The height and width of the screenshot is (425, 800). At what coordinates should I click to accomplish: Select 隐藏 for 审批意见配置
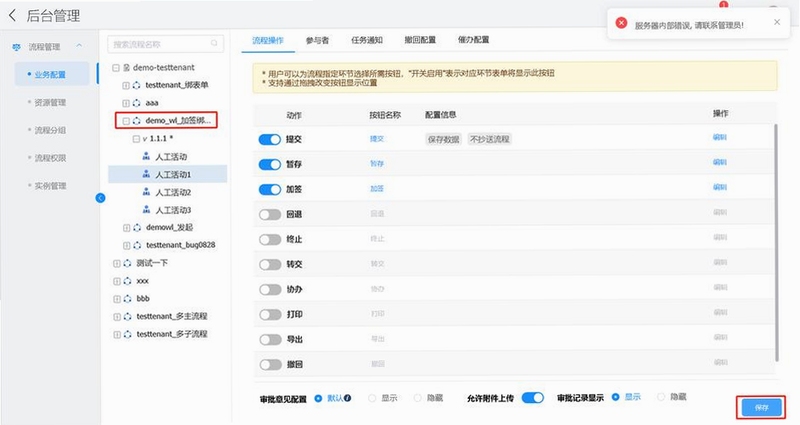[x=418, y=398]
